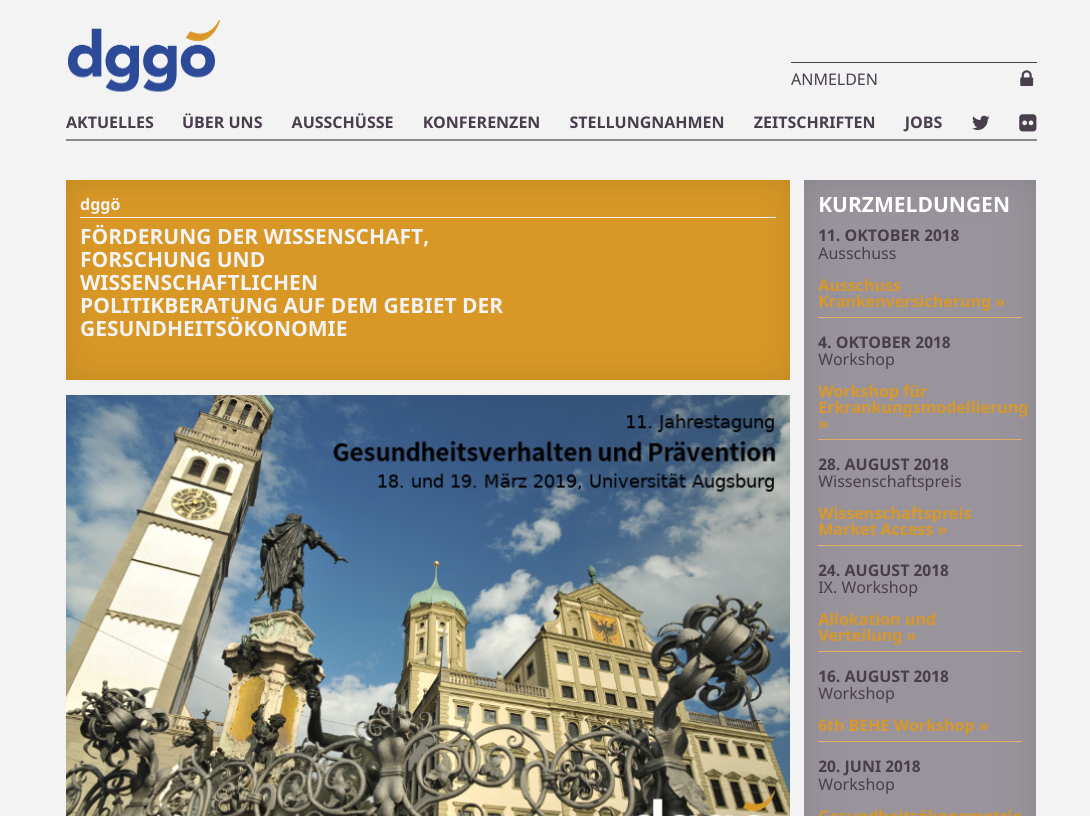Select the Zeitschriften menu item
1090x816 pixels.
click(x=814, y=122)
